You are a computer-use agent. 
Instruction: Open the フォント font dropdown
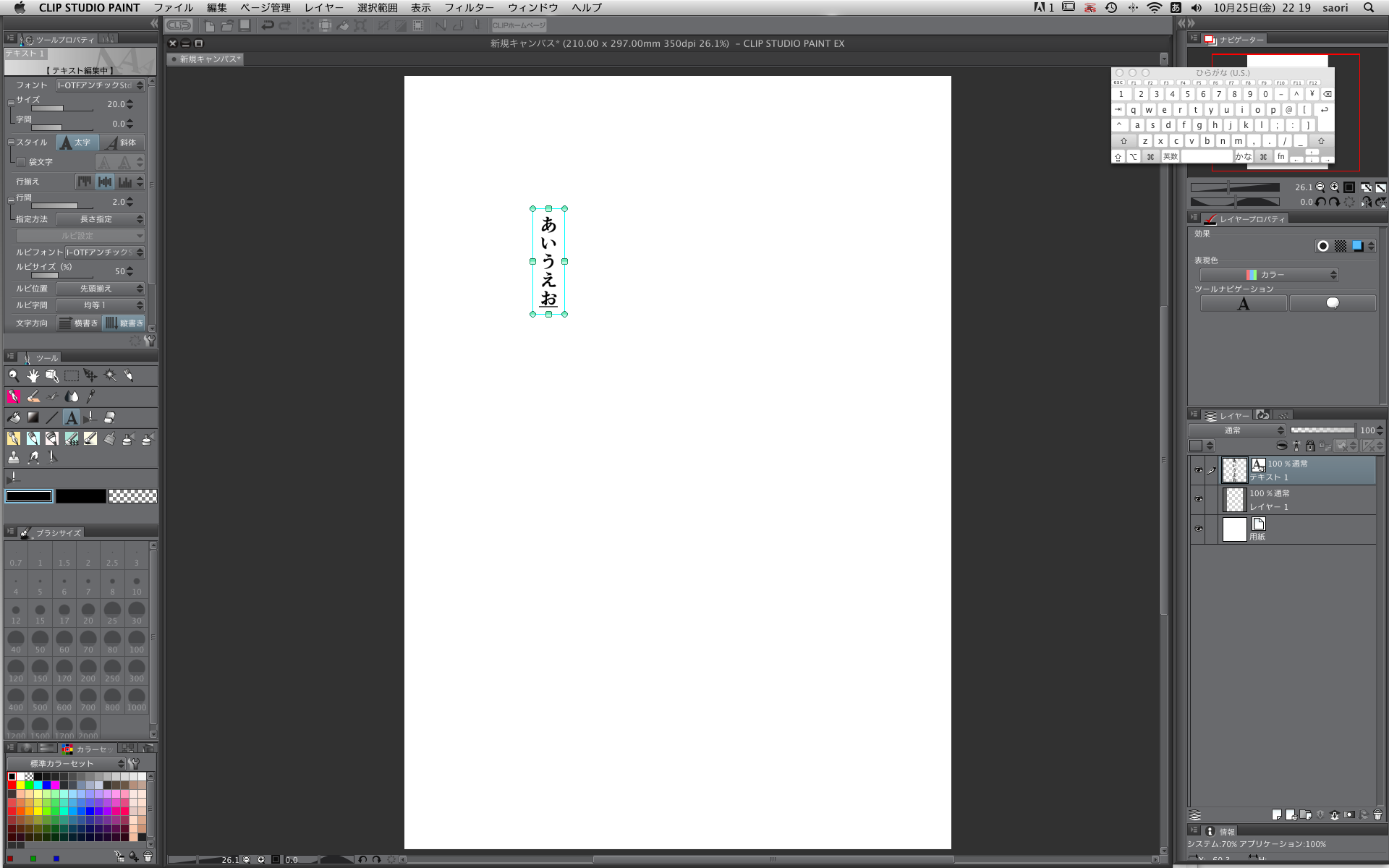pyautogui.click(x=101, y=85)
